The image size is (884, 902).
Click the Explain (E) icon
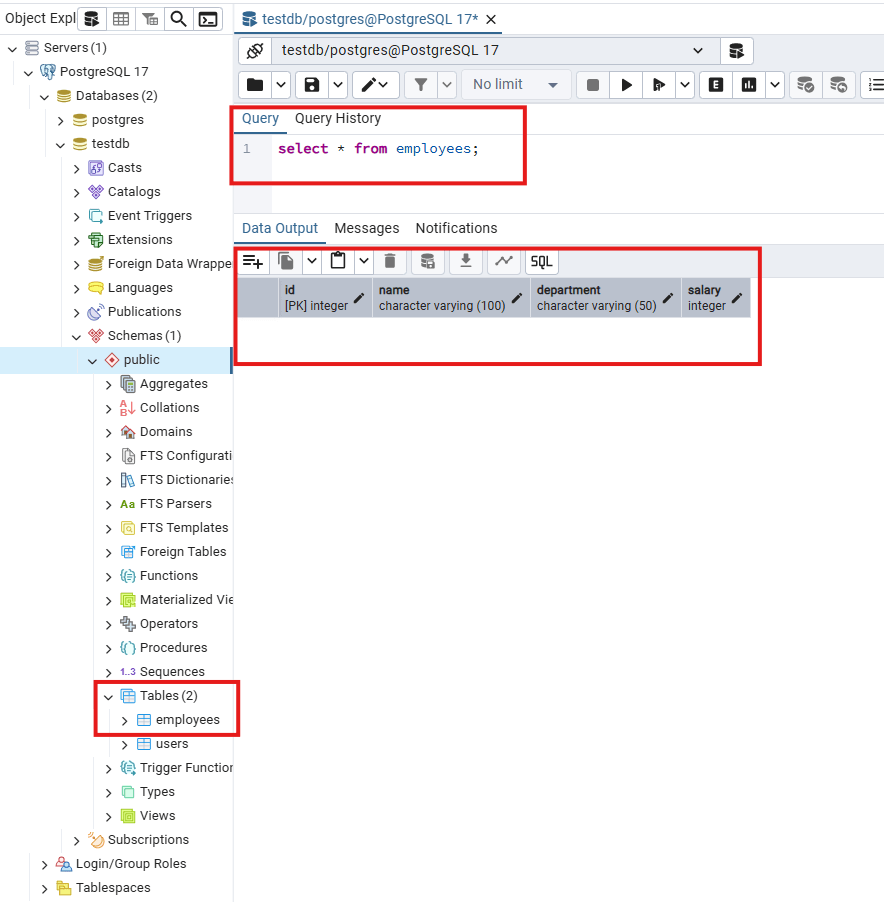coord(715,85)
